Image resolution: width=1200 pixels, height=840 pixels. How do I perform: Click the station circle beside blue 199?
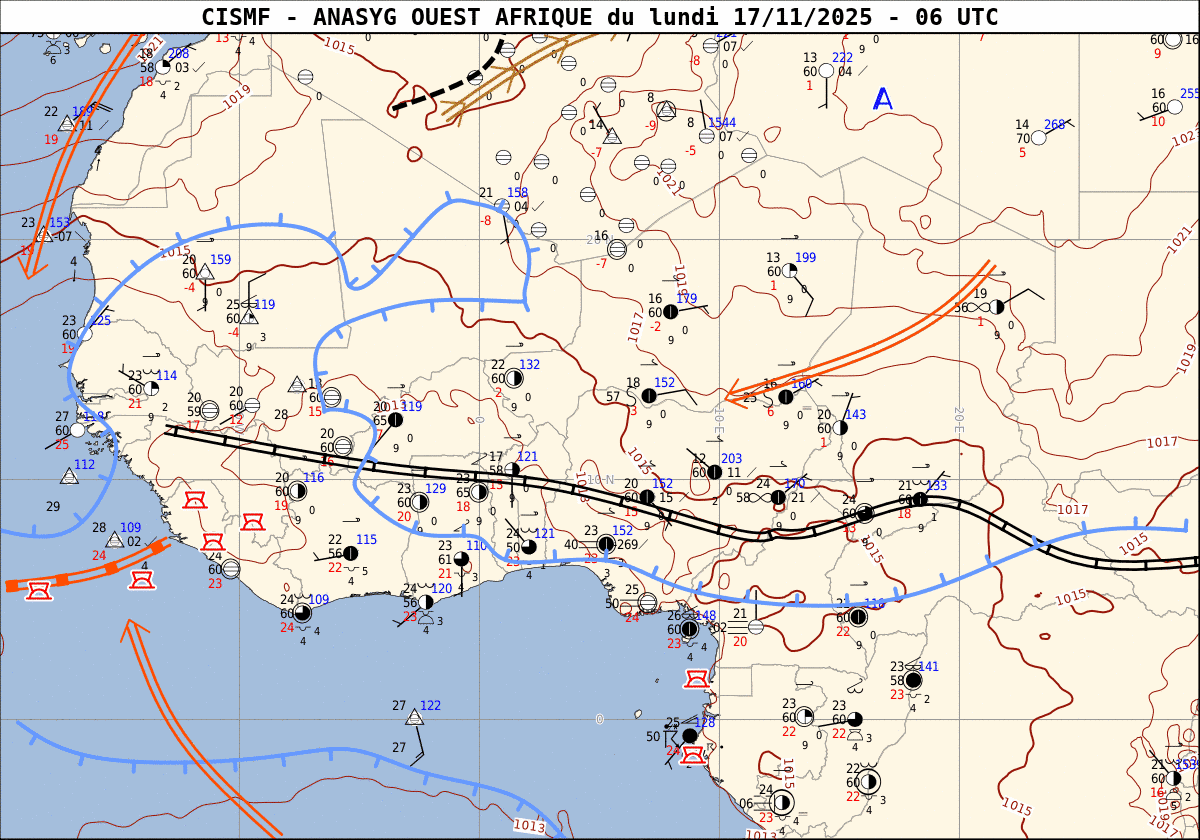(x=789, y=271)
